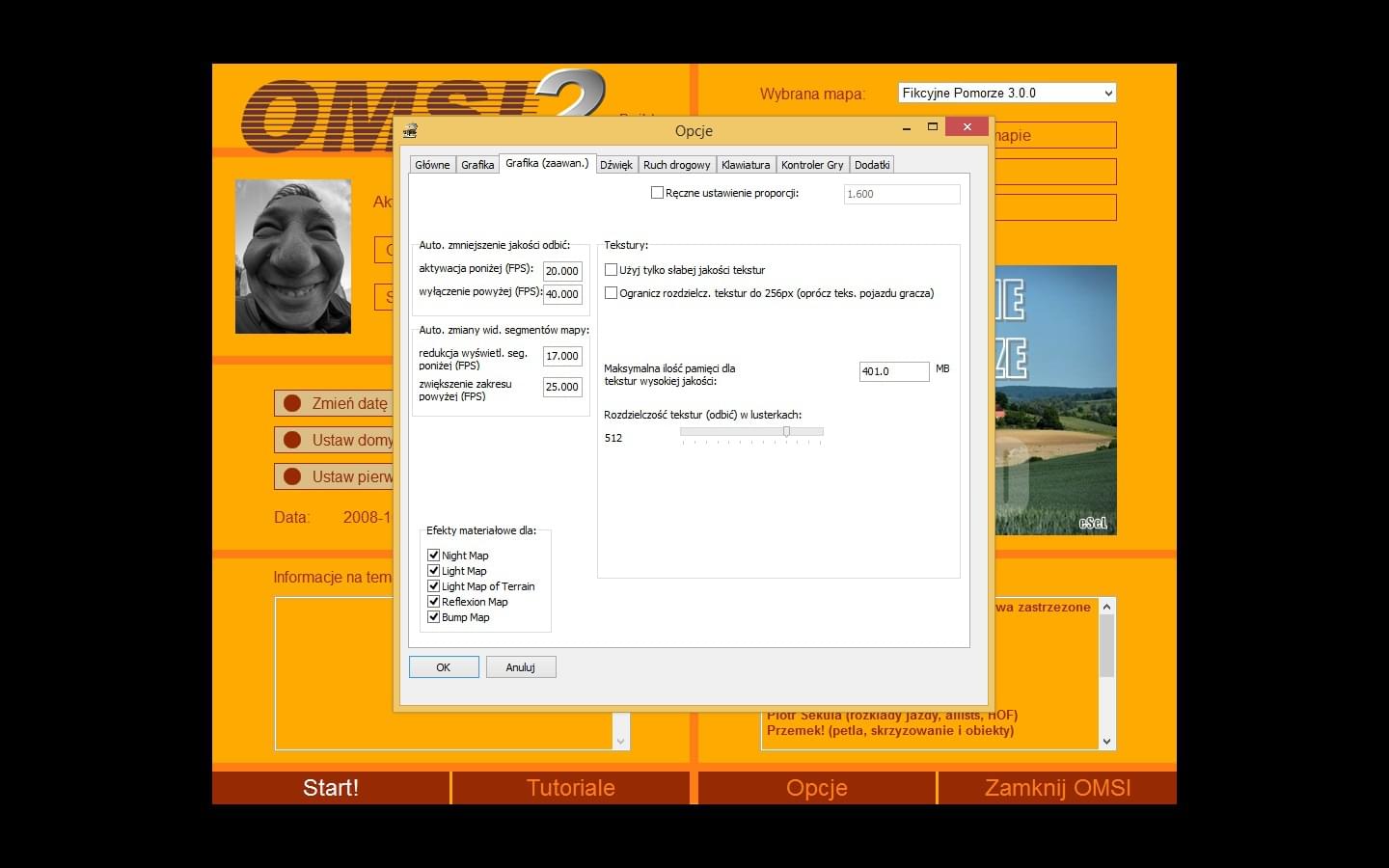The height and width of the screenshot is (868, 1389).
Task: Open the Ruch drogowy tab
Action: pyautogui.click(x=676, y=165)
